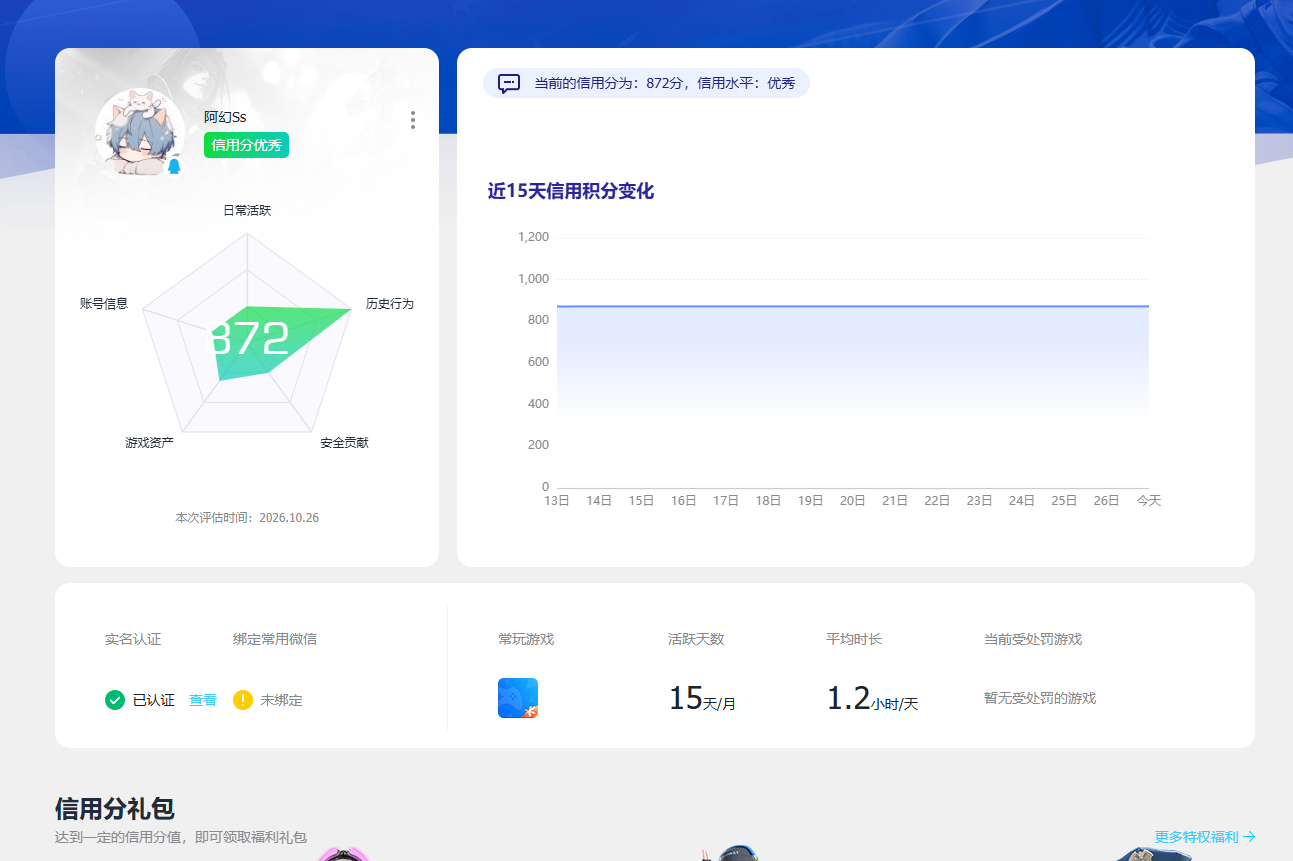
Task: Click the current credit score banner text
Action: click(x=664, y=83)
